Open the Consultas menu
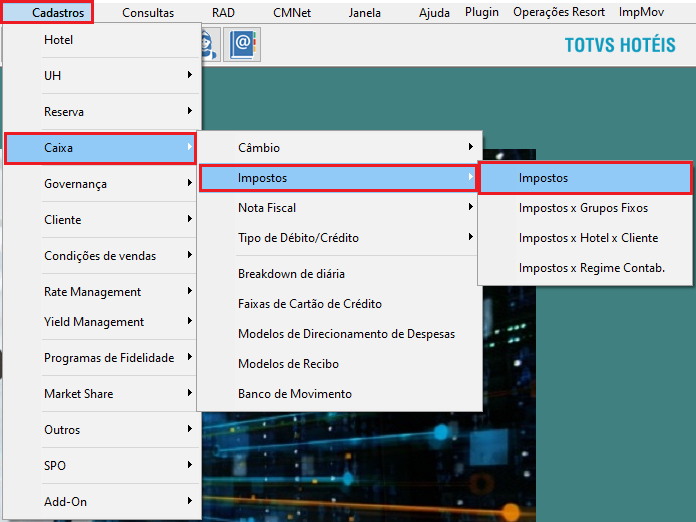696x522 pixels. click(148, 12)
